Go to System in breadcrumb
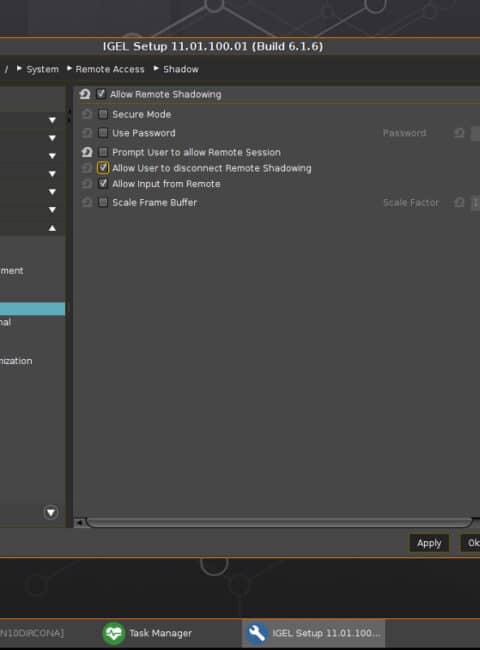 click(42, 69)
